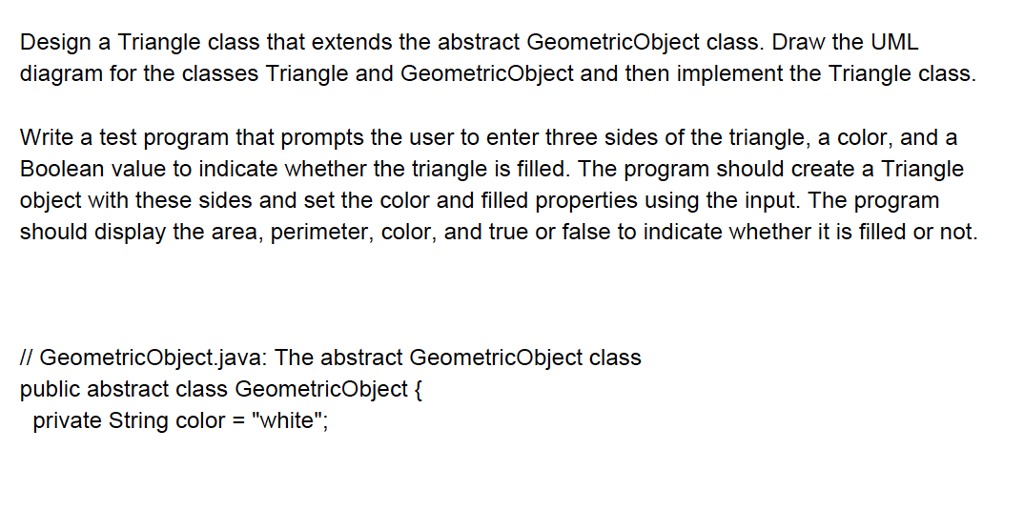
Task: Click the word "UML" in first paragraph
Action: (x=893, y=42)
